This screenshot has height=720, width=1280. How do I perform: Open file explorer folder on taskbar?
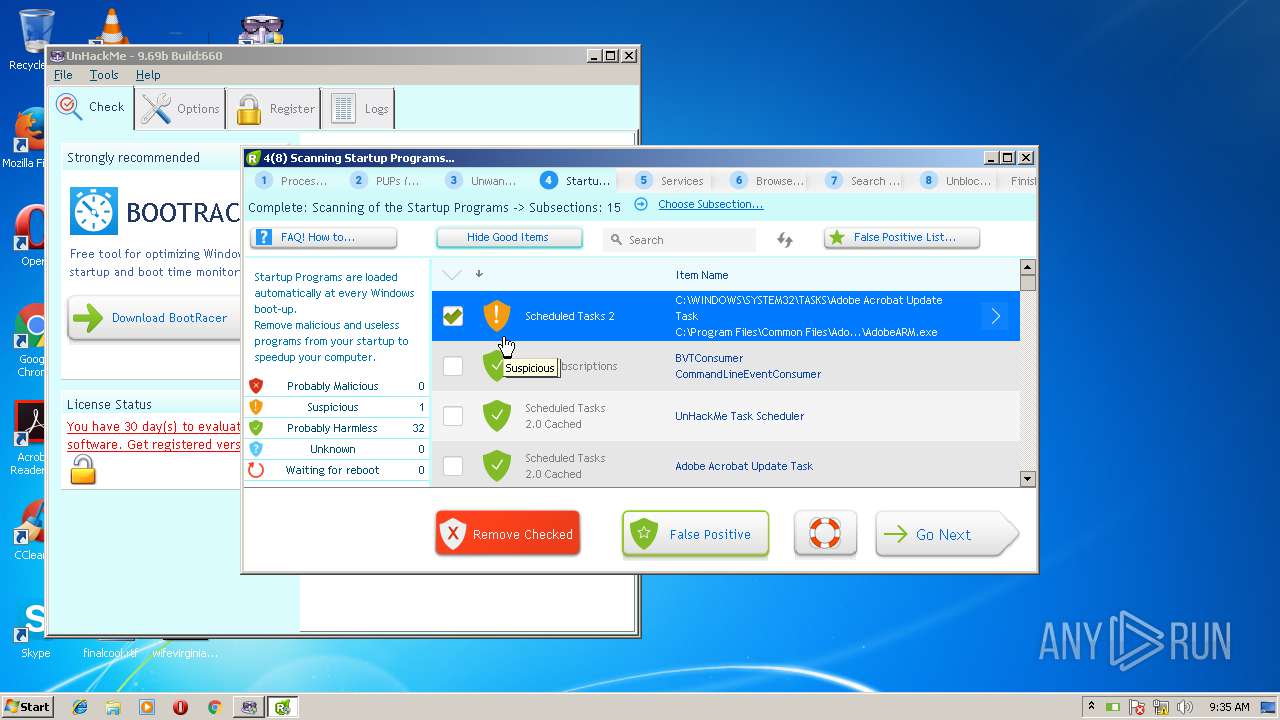point(113,707)
